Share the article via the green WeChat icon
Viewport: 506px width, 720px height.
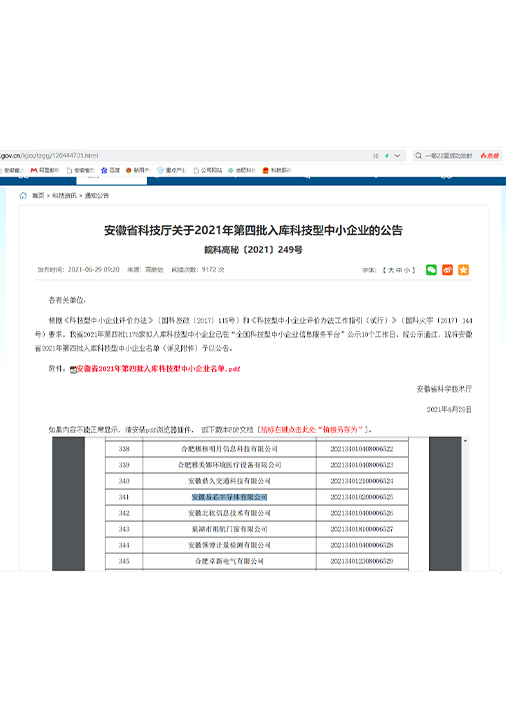pyautogui.click(x=431, y=270)
